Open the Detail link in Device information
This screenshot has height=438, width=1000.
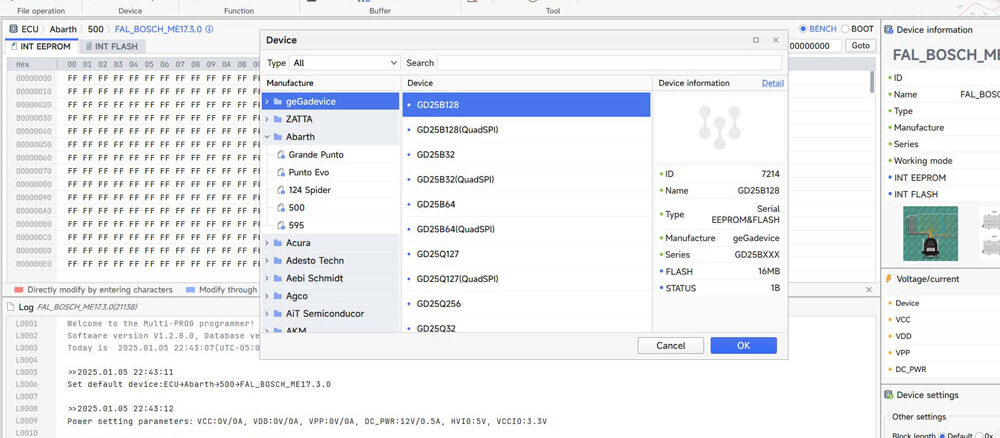(x=773, y=83)
